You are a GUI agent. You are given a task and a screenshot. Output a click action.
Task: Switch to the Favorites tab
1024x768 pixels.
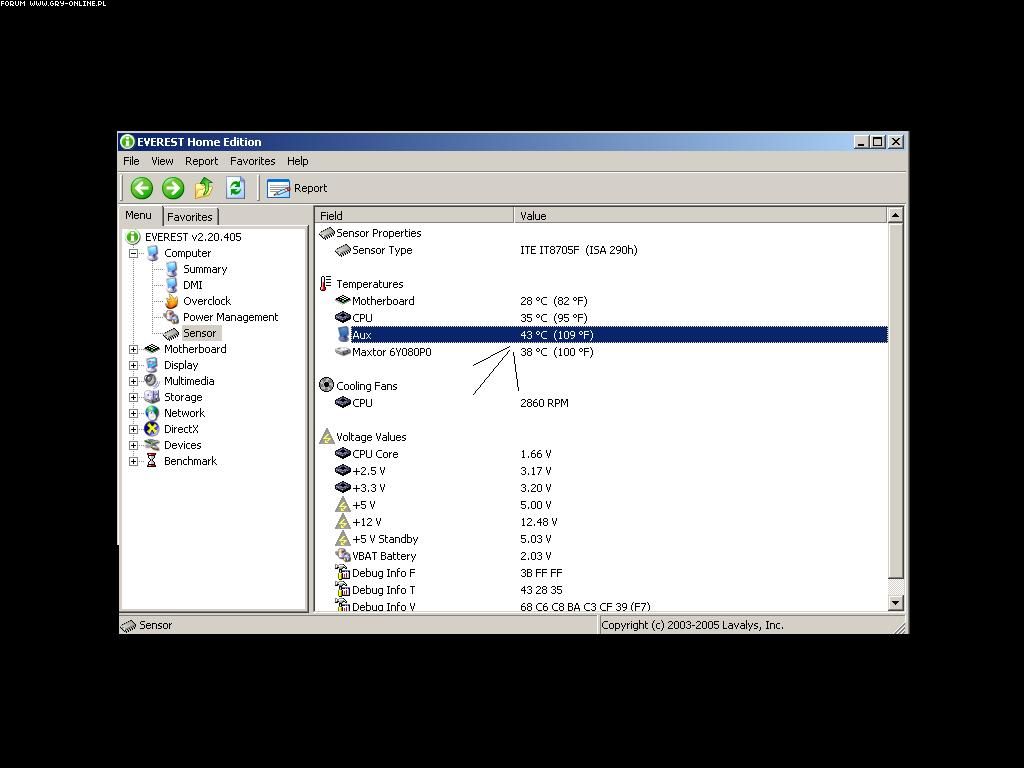click(189, 217)
